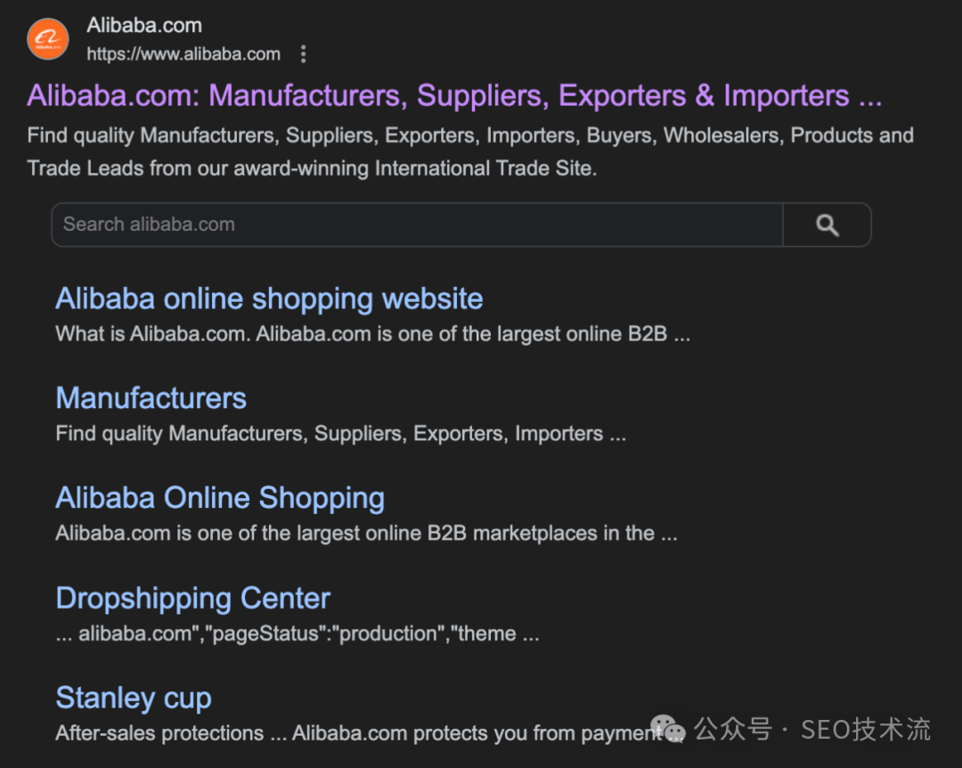Go to the Dropshipping Center sitelink
Viewport: 962px width, 768px height.
pyautogui.click(x=193, y=598)
